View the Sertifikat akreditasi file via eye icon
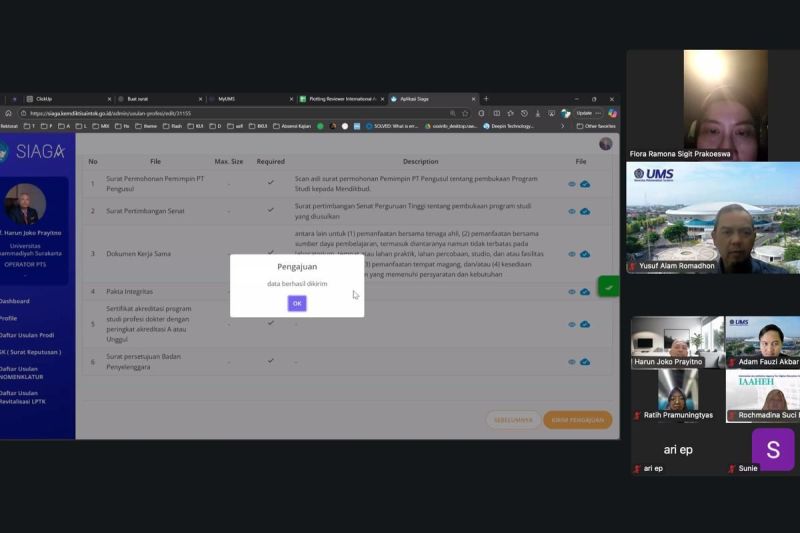 coord(572,324)
